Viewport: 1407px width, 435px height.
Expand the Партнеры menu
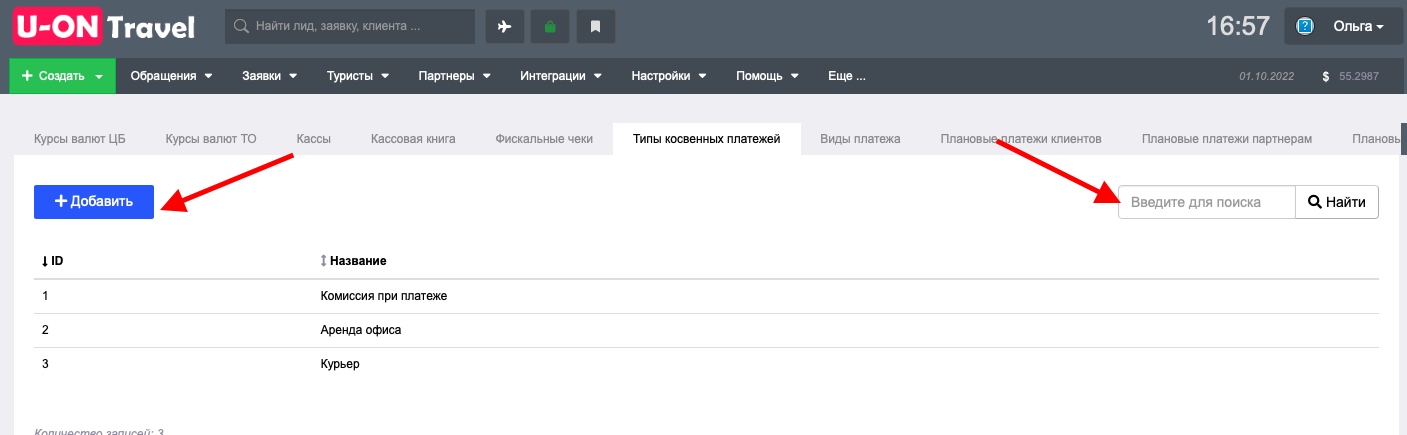click(454, 76)
